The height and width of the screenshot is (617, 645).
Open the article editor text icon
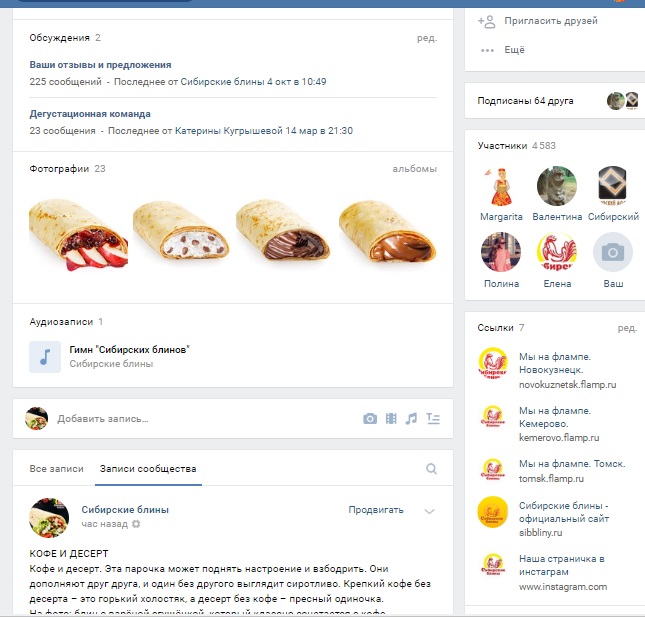tap(433, 419)
